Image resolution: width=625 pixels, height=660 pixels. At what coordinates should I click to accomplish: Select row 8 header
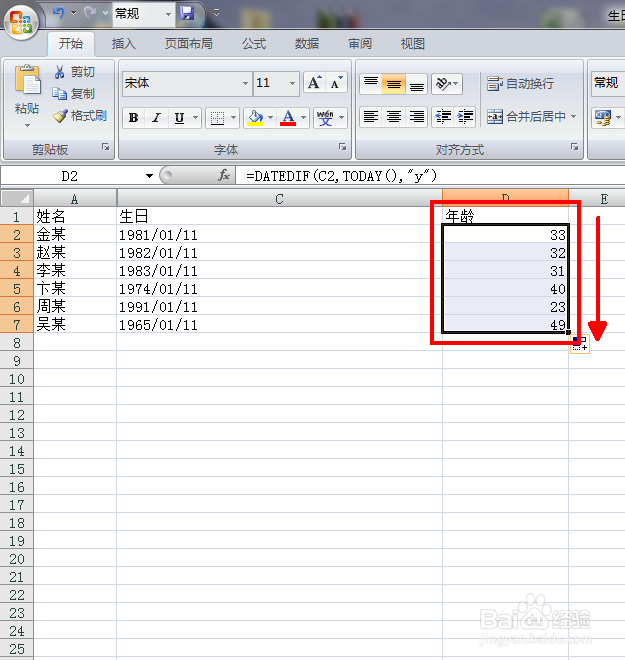[16, 342]
